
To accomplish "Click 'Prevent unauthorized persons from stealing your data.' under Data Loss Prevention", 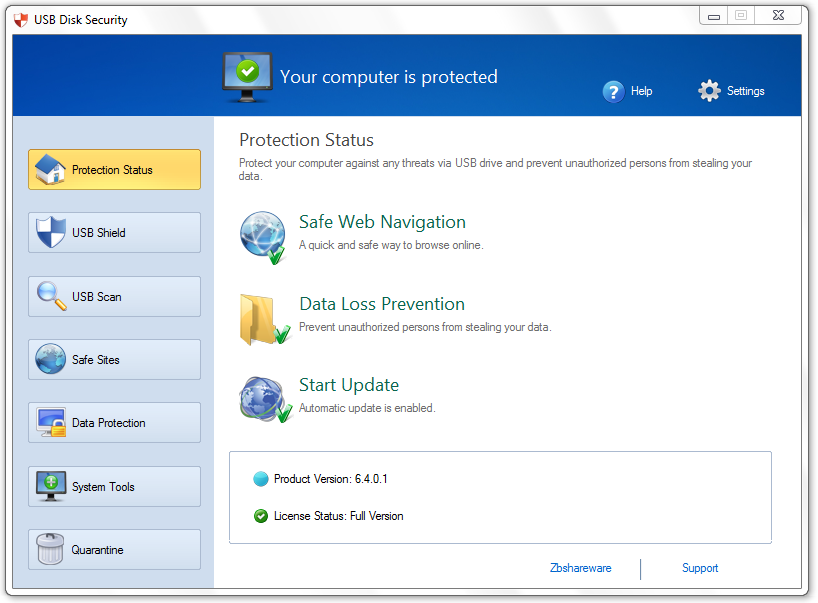I will point(425,327).
